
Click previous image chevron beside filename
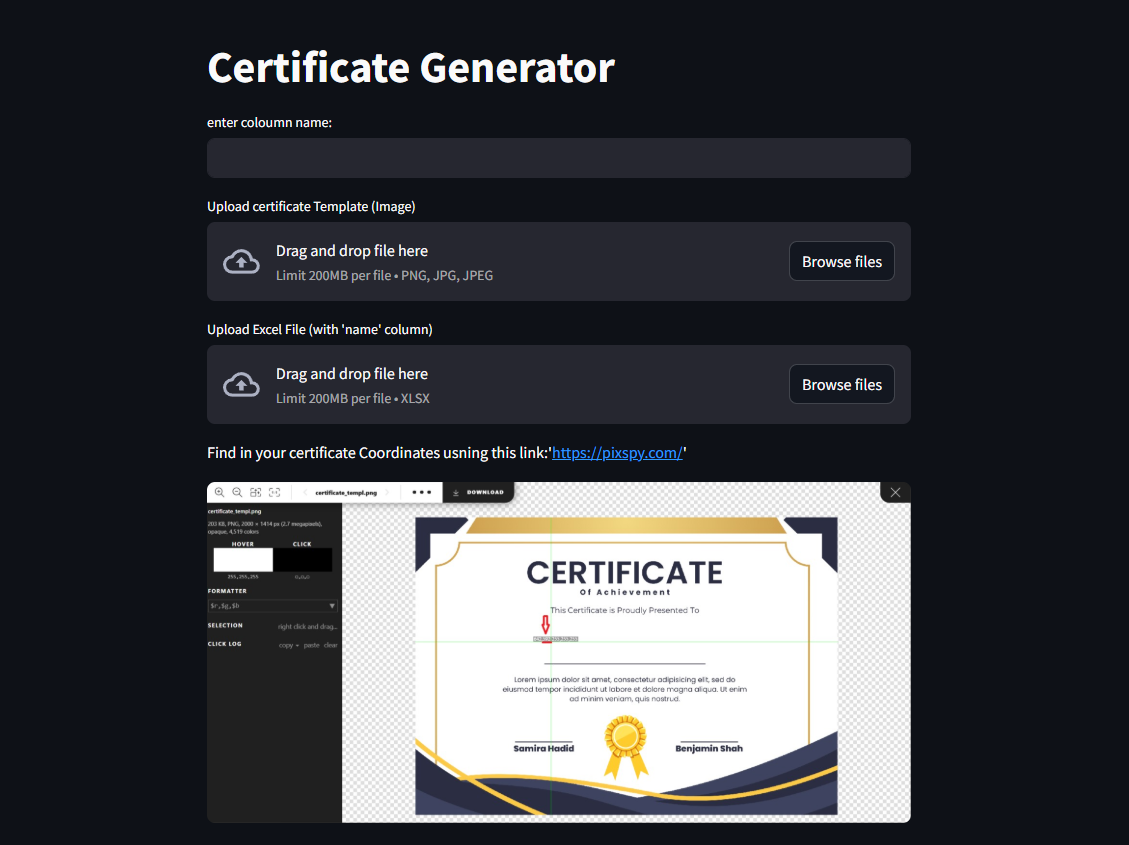click(x=305, y=492)
